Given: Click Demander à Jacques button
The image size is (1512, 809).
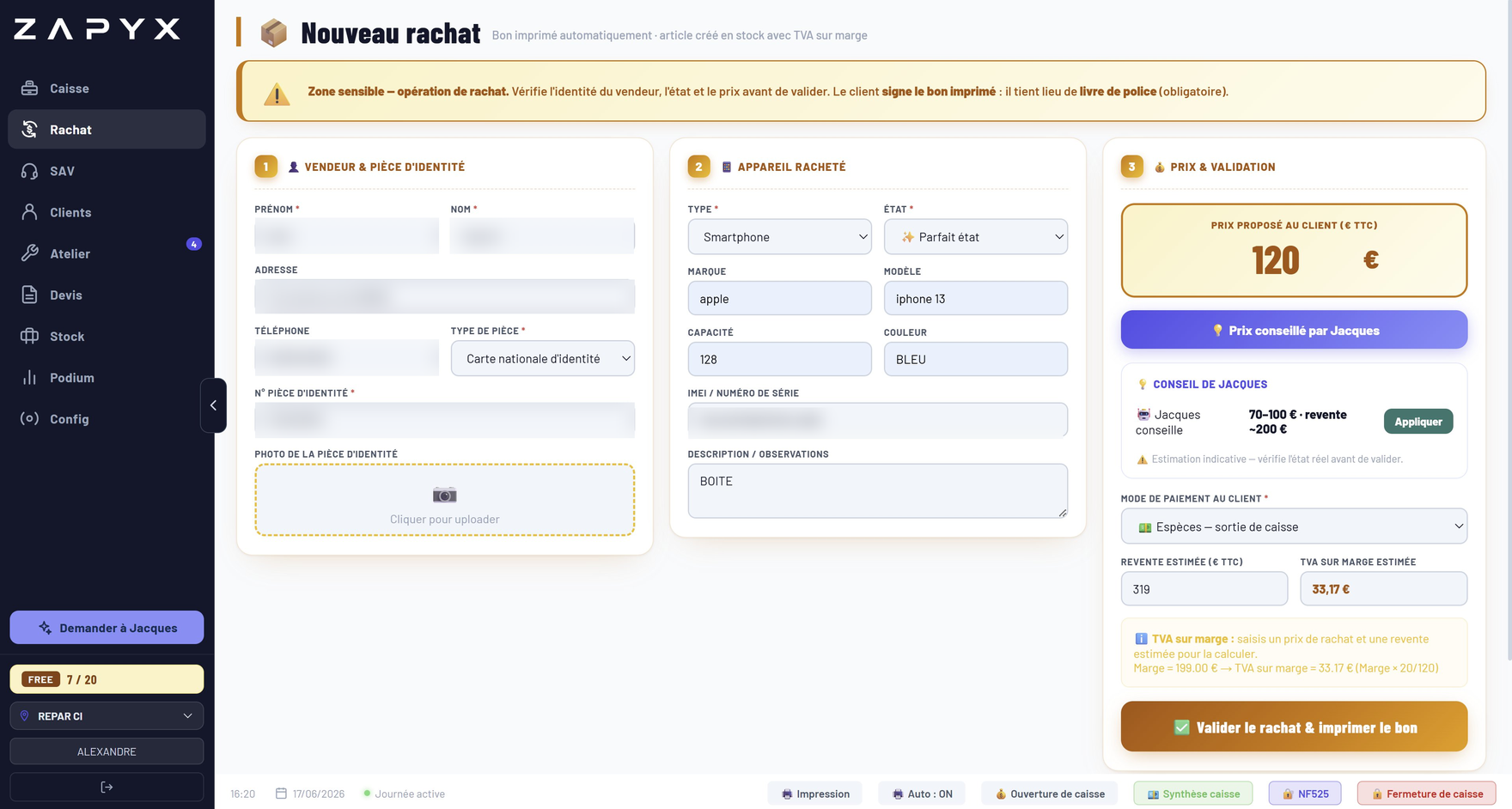Looking at the screenshot, I should pyautogui.click(x=107, y=628).
